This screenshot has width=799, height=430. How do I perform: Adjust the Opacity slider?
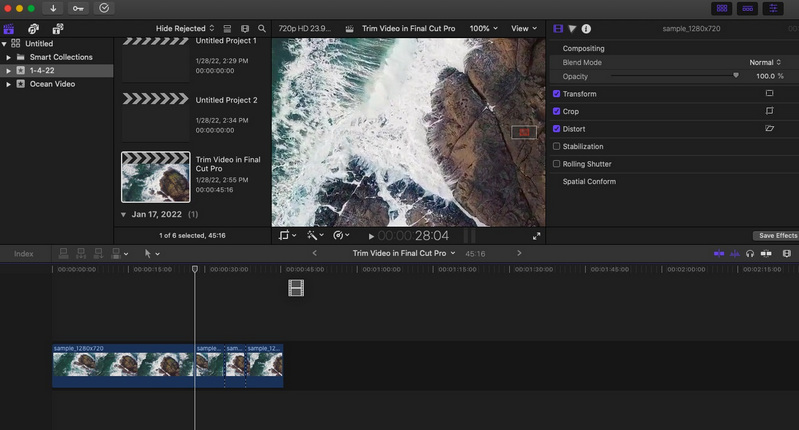[x=735, y=75]
